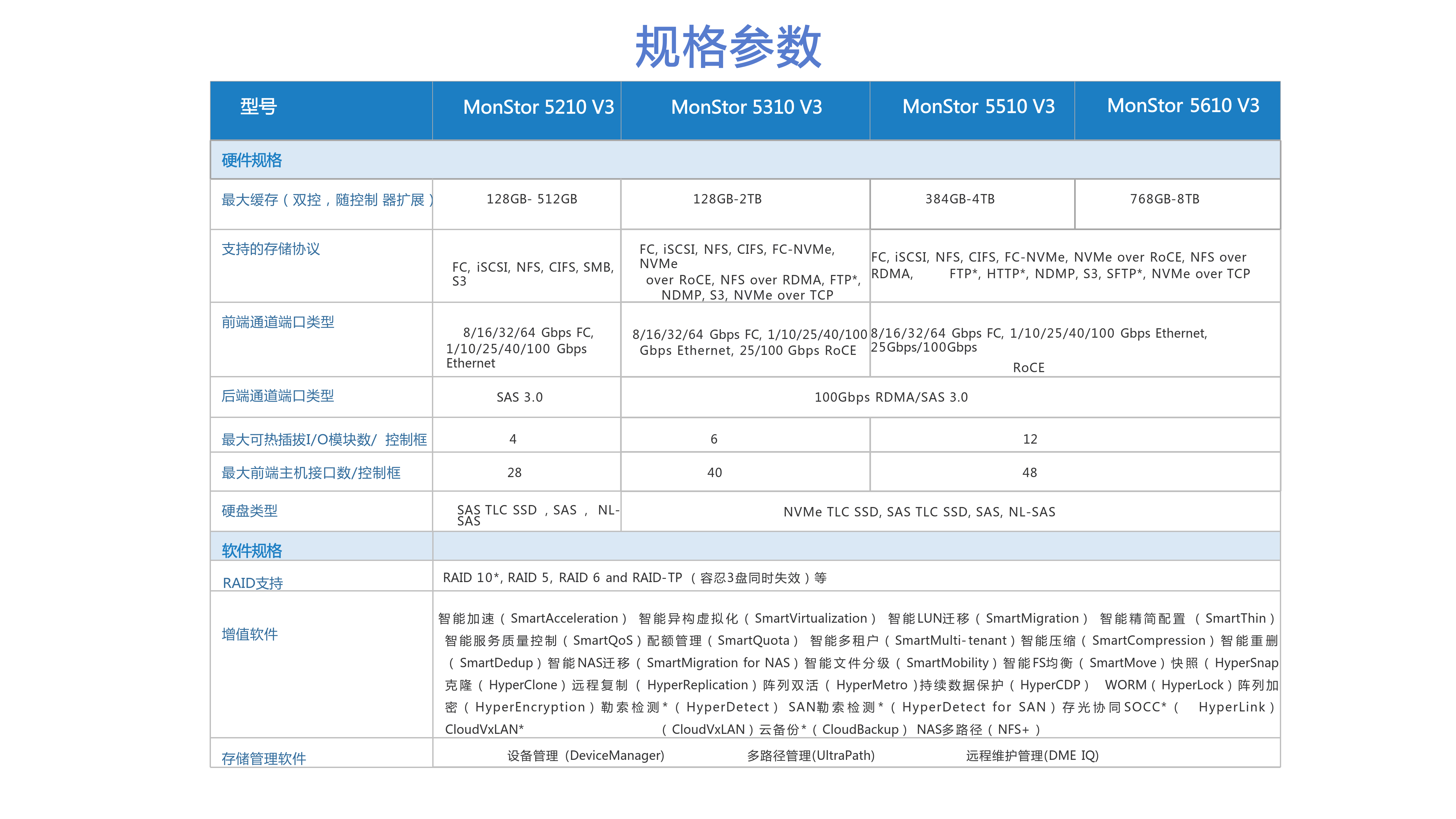1456x819 pixels.
Task: Select the MonStor 5310 V3 column header
Action: tap(746, 110)
